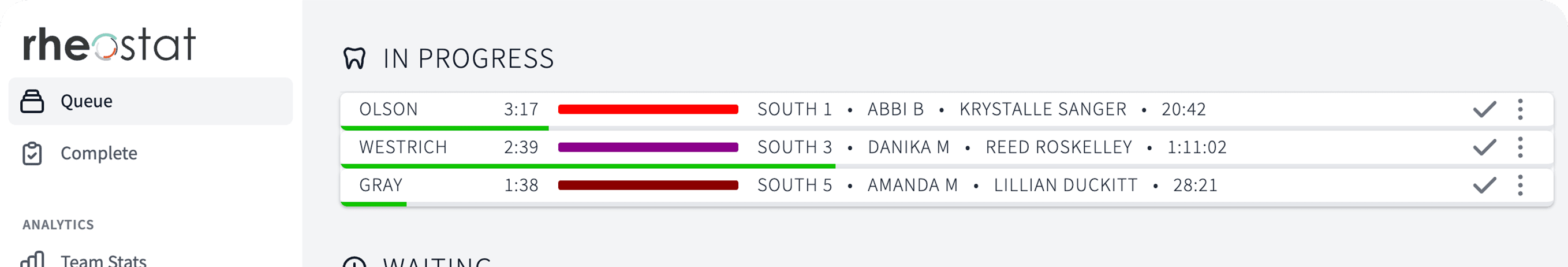This screenshot has width=1568, height=267.
Task: Mark the Gray row complete with checkmark
Action: pos(1484,186)
